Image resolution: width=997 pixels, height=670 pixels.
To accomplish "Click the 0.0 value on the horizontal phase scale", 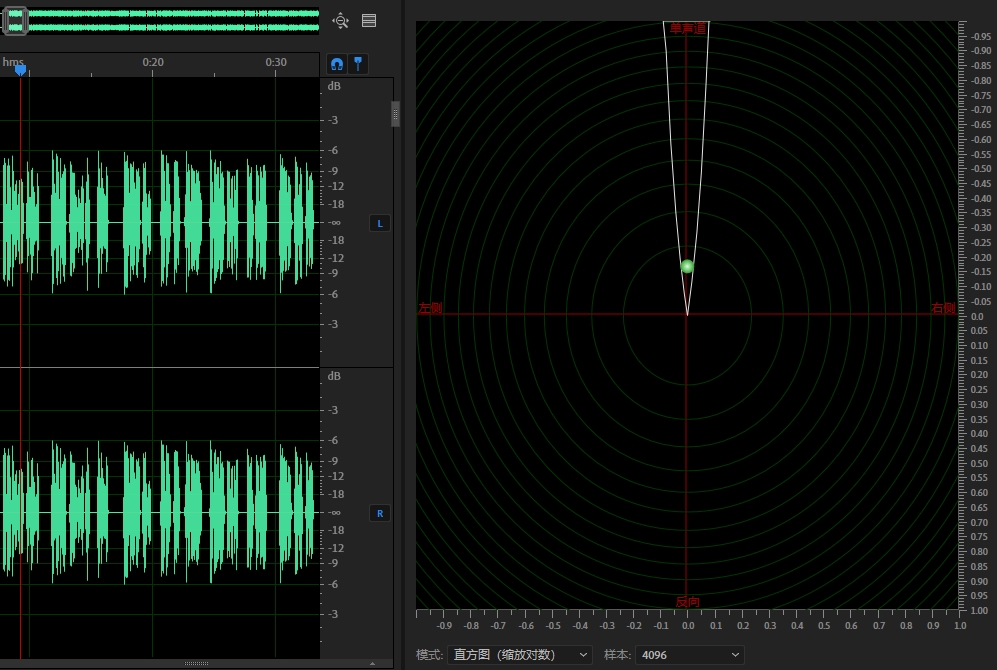I will 688,626.
